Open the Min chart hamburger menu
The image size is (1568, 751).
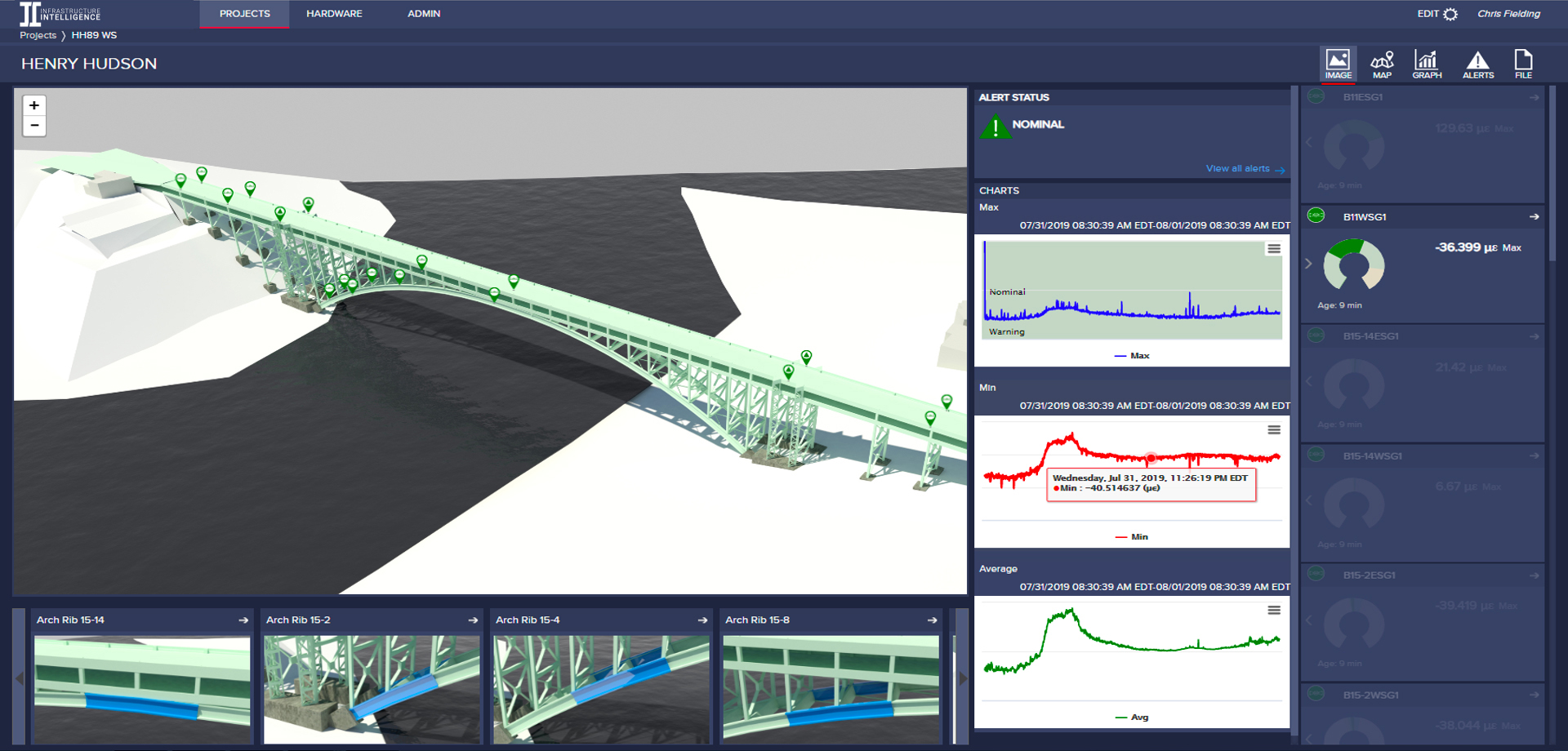coord(1273,430)
